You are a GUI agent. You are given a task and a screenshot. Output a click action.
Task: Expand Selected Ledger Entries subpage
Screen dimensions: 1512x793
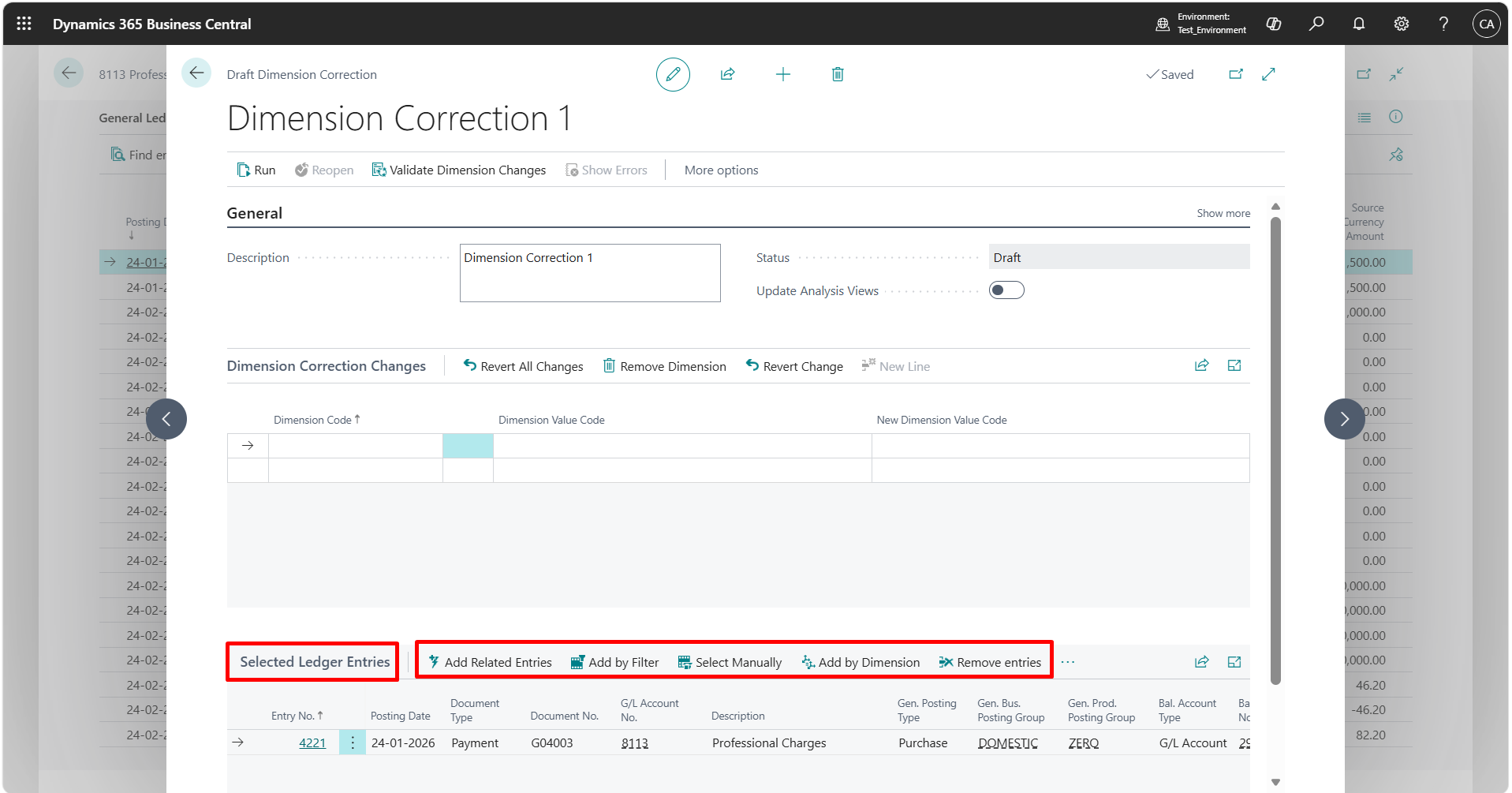pyautogui.click(x=1234, y=662)
